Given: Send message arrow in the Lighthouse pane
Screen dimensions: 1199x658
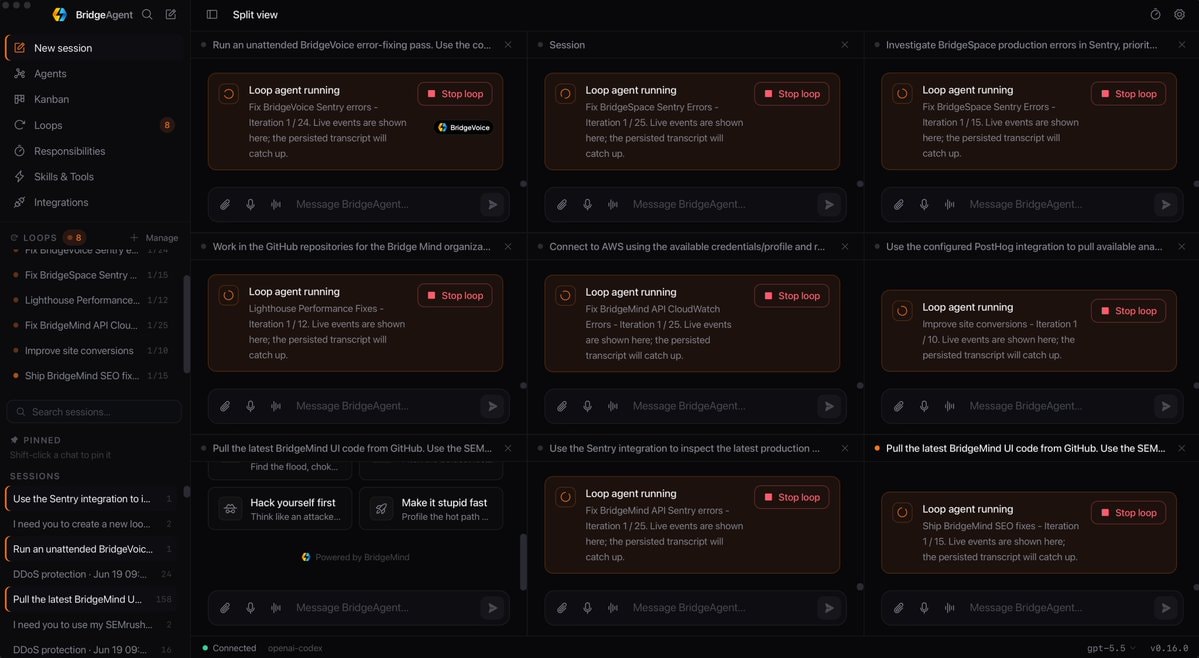Looking at the screenshot, I should pyautogui.click(x=492, y=407).
